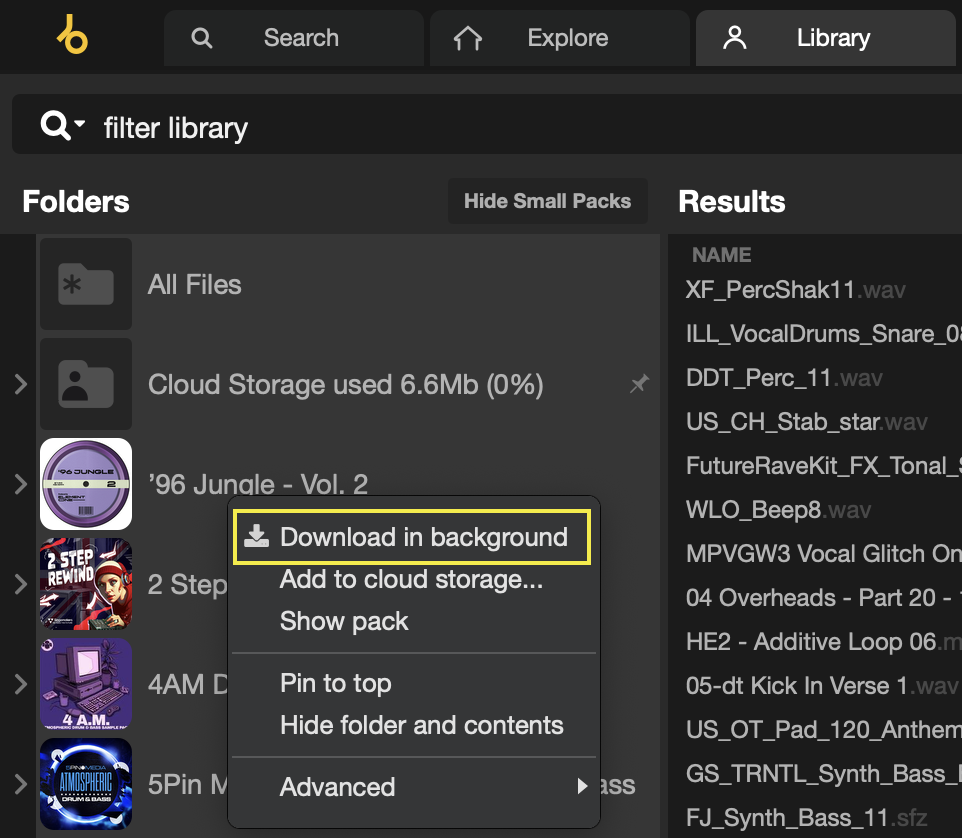The width and height of the screenshot is (962, 838).
Task: Select the 4 A.M. pack artwork
Action: (86, 684)
